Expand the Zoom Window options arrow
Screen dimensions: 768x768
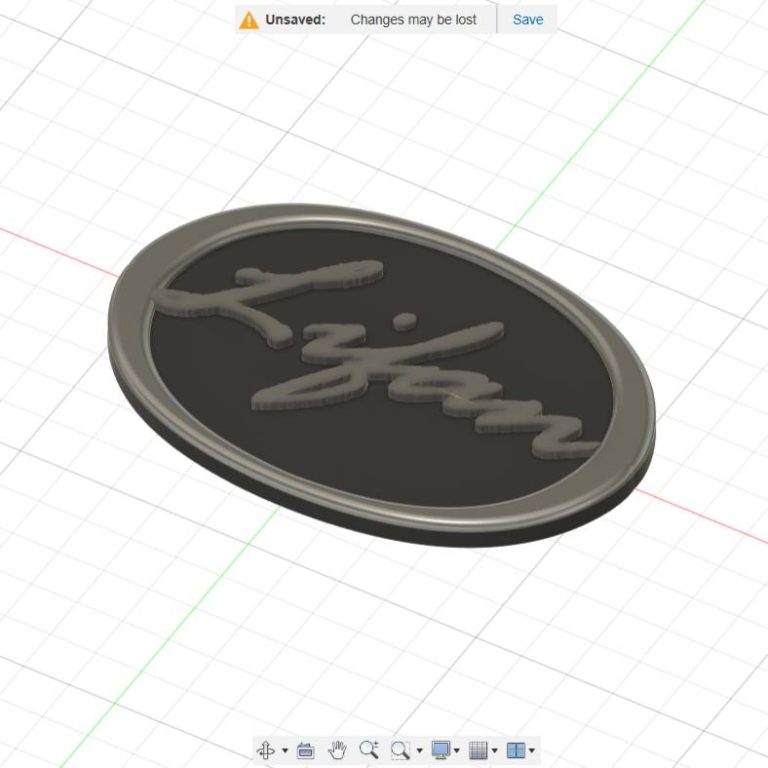[x=419, y=750]
